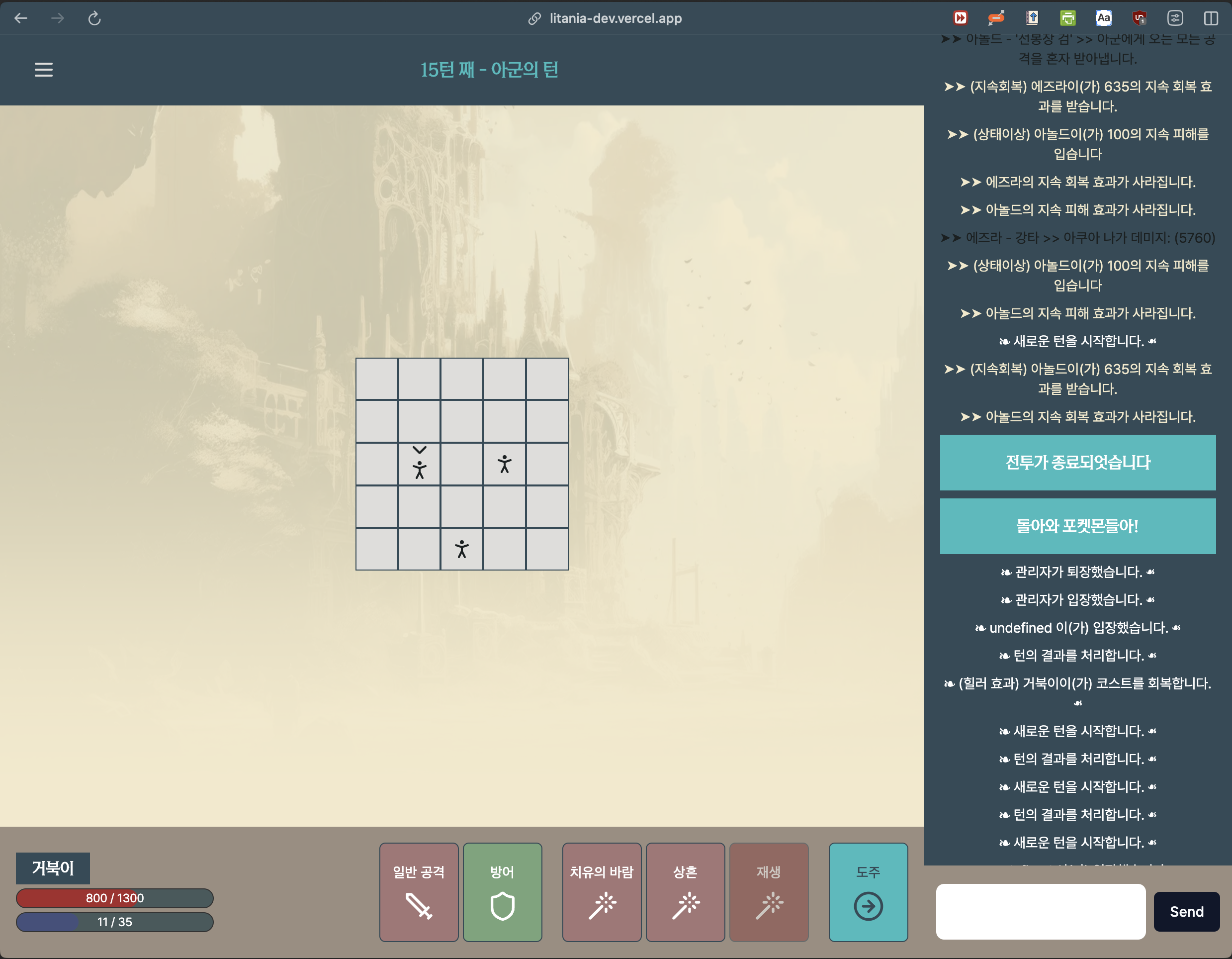Click the wand icon on 치유의 바람

(x=602, y=906)
